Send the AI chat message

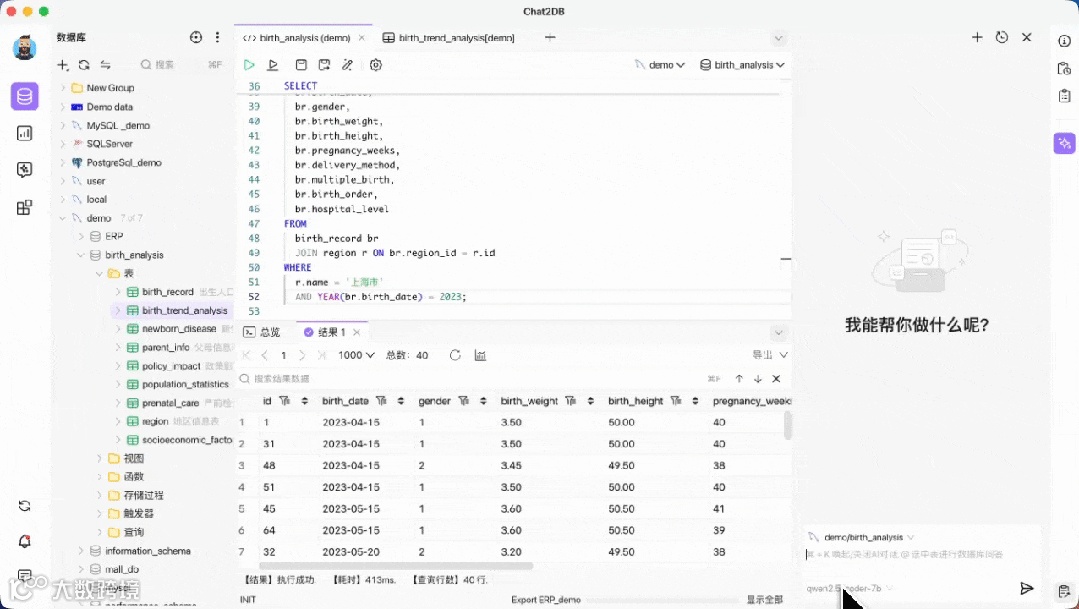tap(1027, 588)
